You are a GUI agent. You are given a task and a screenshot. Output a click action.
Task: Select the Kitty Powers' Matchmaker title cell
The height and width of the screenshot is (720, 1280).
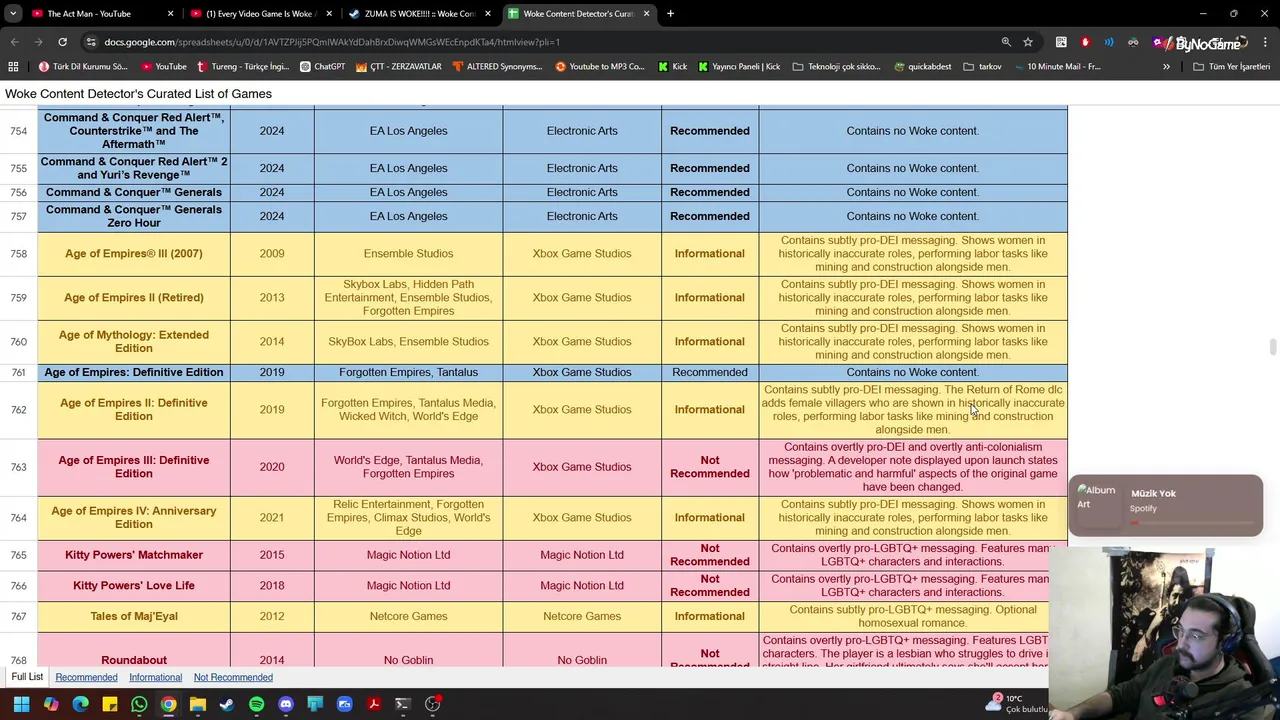pos(134,555)
